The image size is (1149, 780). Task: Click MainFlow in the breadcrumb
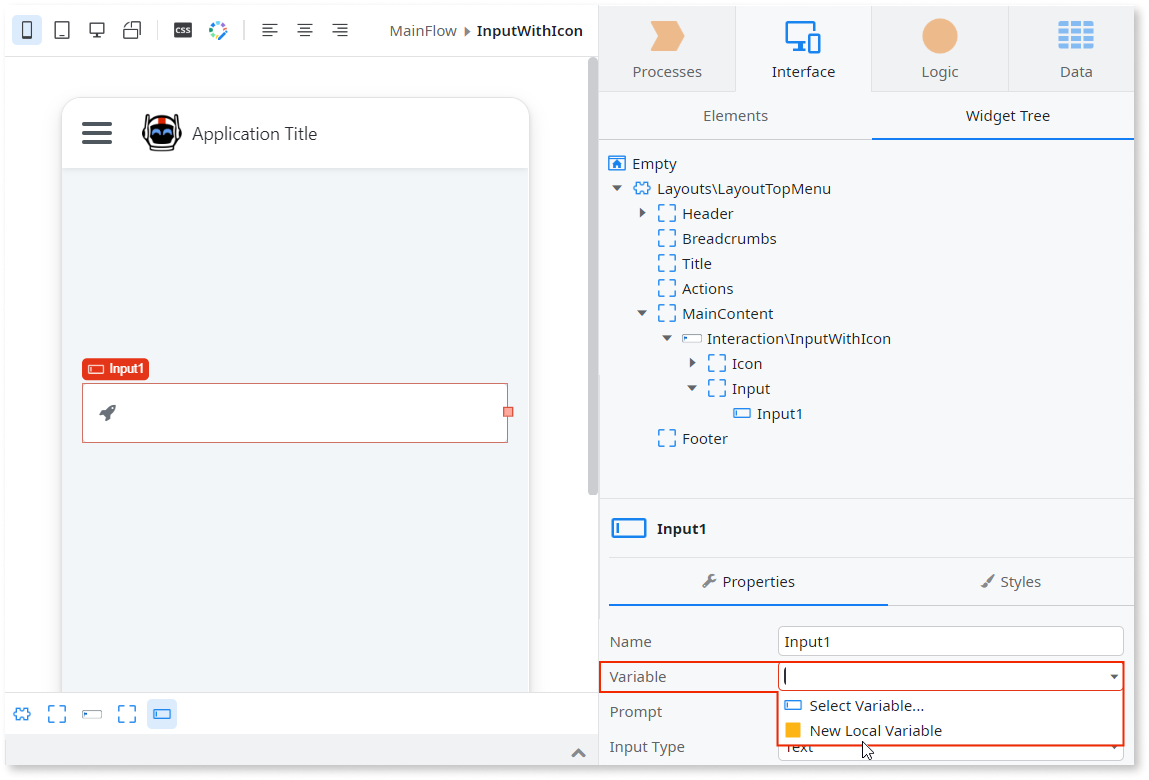point(423,31)
